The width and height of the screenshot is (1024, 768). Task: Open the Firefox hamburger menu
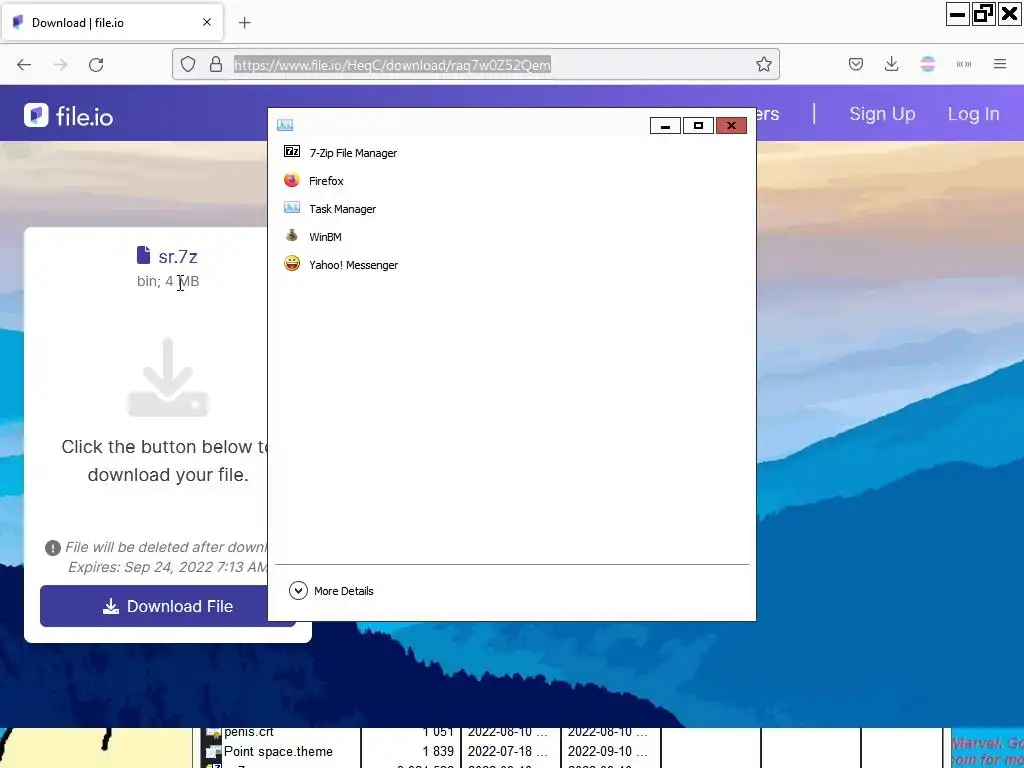[x=1000, y=64]
